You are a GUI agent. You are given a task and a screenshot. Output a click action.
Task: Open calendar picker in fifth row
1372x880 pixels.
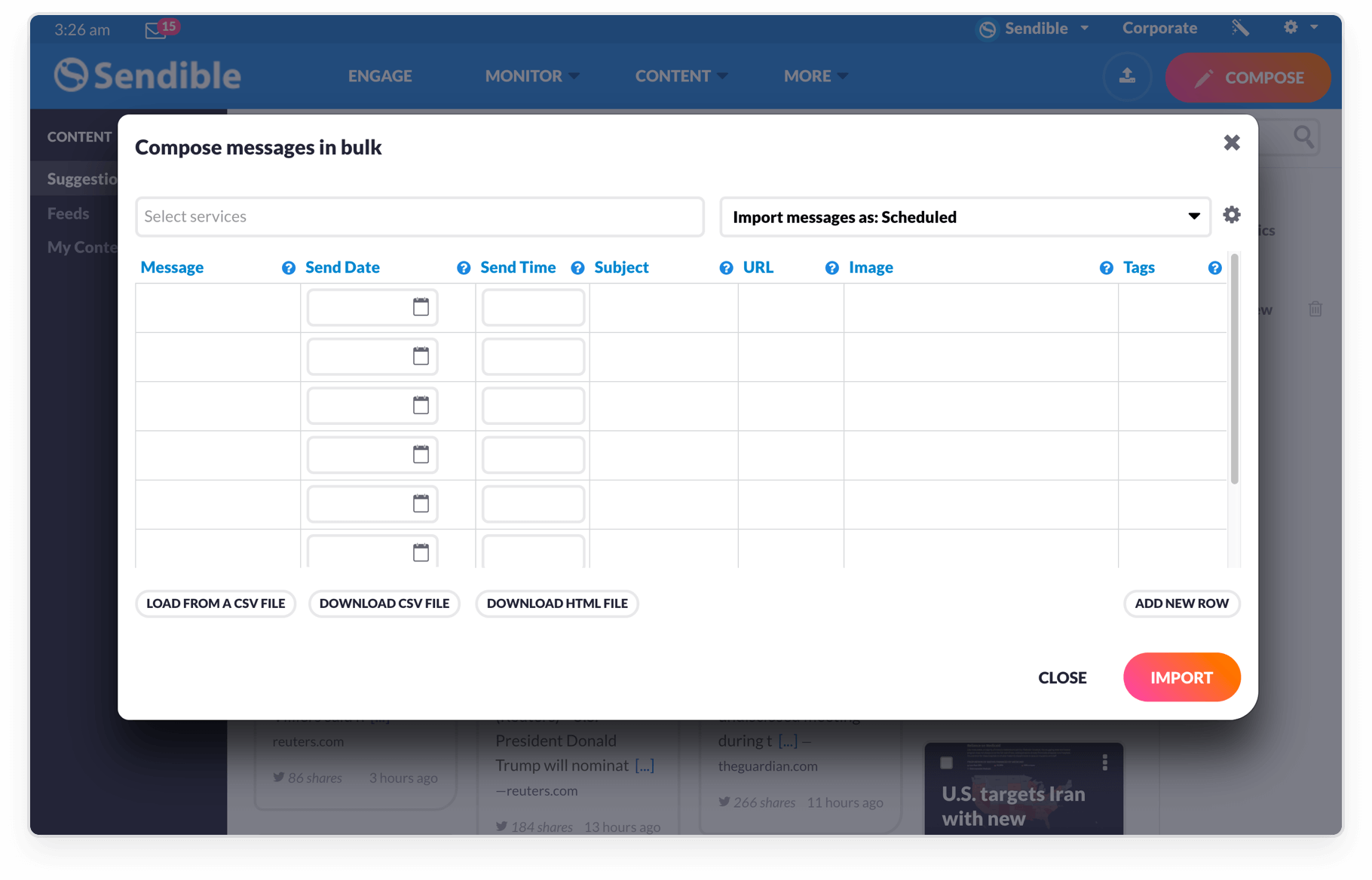coord(421,503)
